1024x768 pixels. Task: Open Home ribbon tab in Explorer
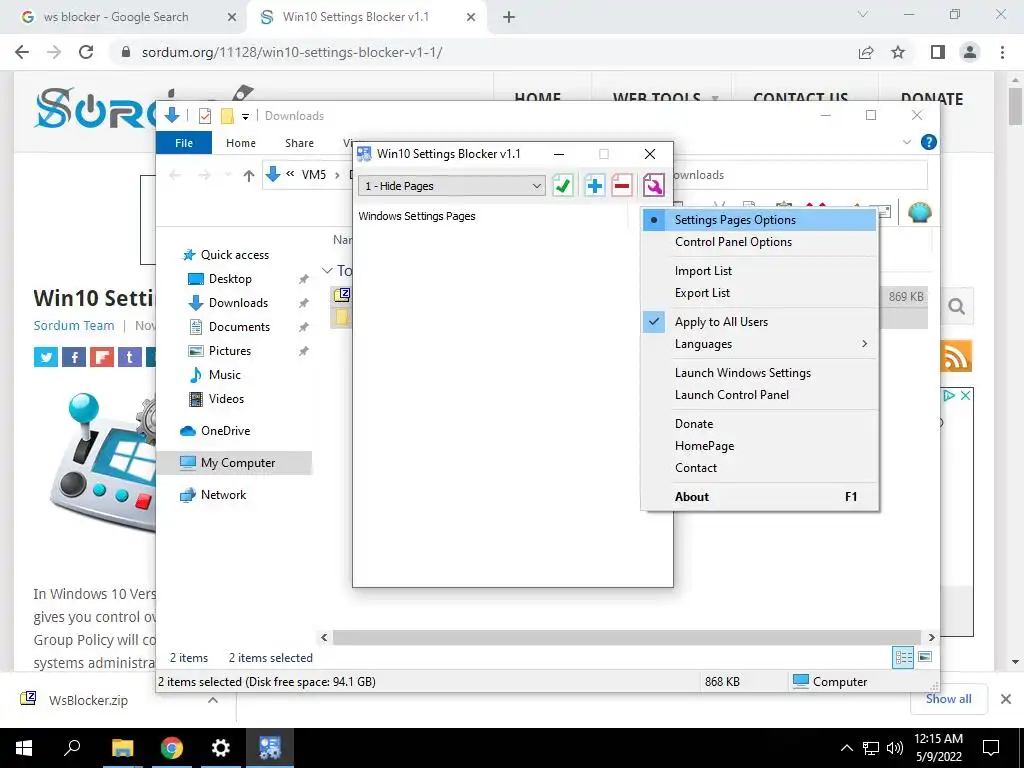point(241,142)
